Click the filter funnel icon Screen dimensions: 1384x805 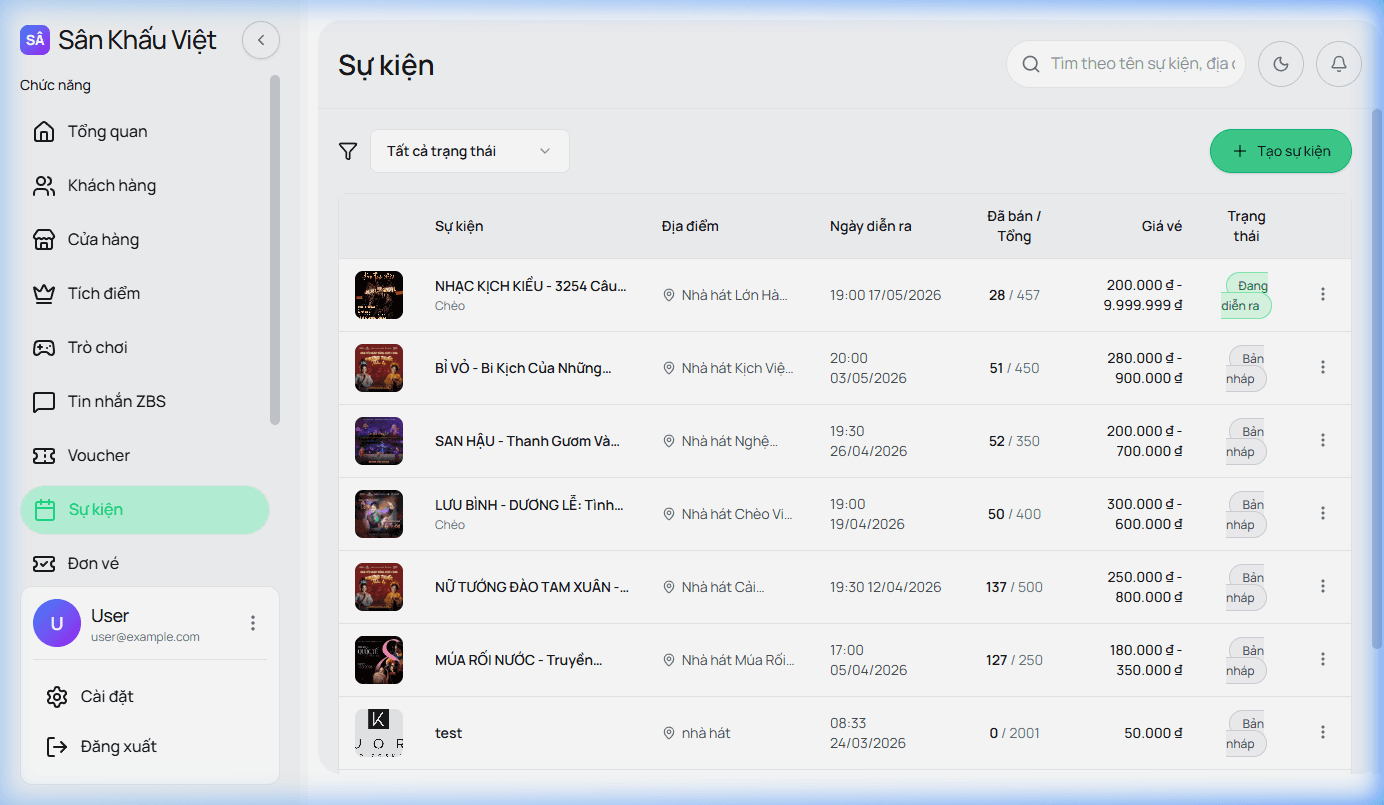pyautogui.click(x=348, y=151)
